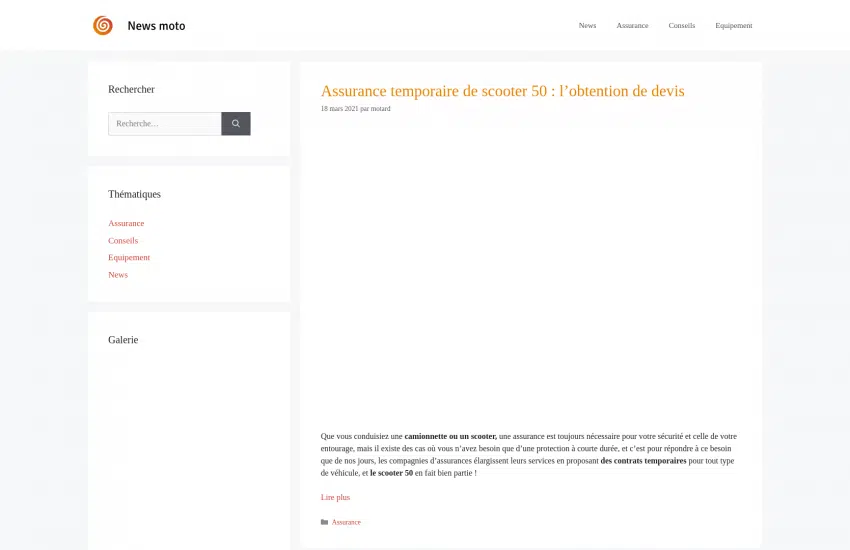Follow the Lire plus link
Image resolution: width=850 pixels, height=550 pixels.
click(x=335, y=497)
